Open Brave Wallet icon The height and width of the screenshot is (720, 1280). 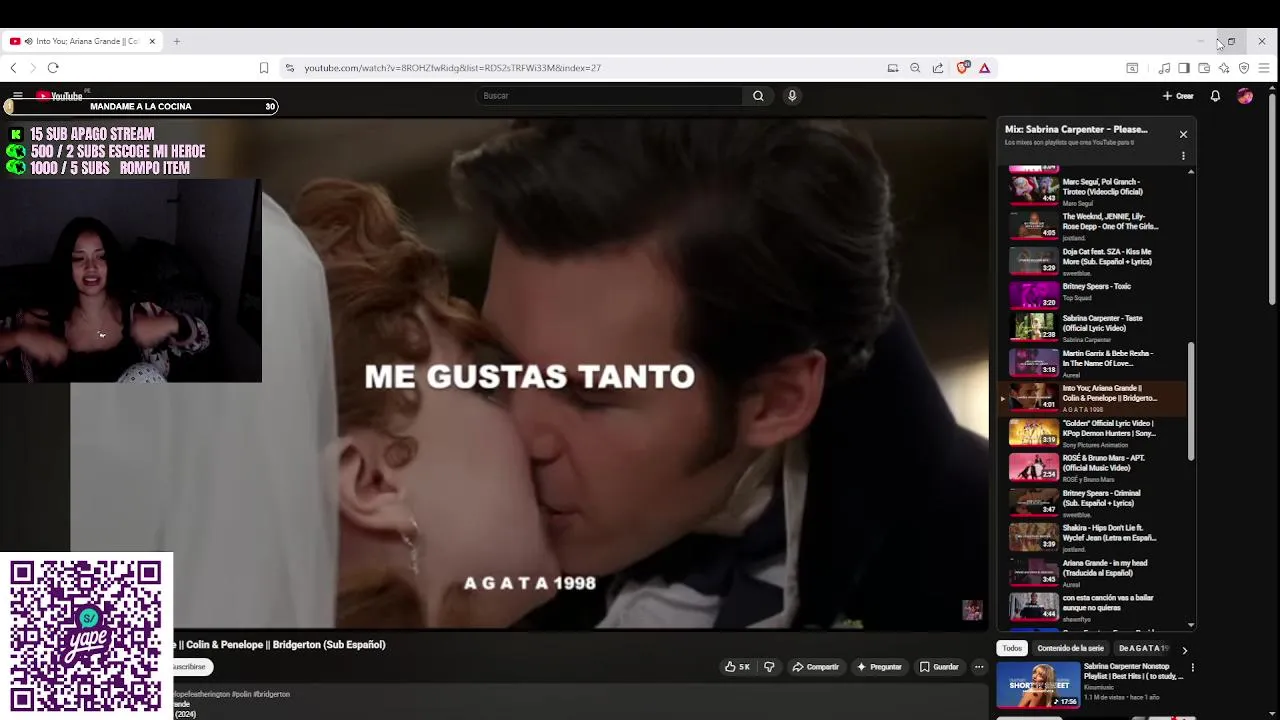pos(1204,68)
